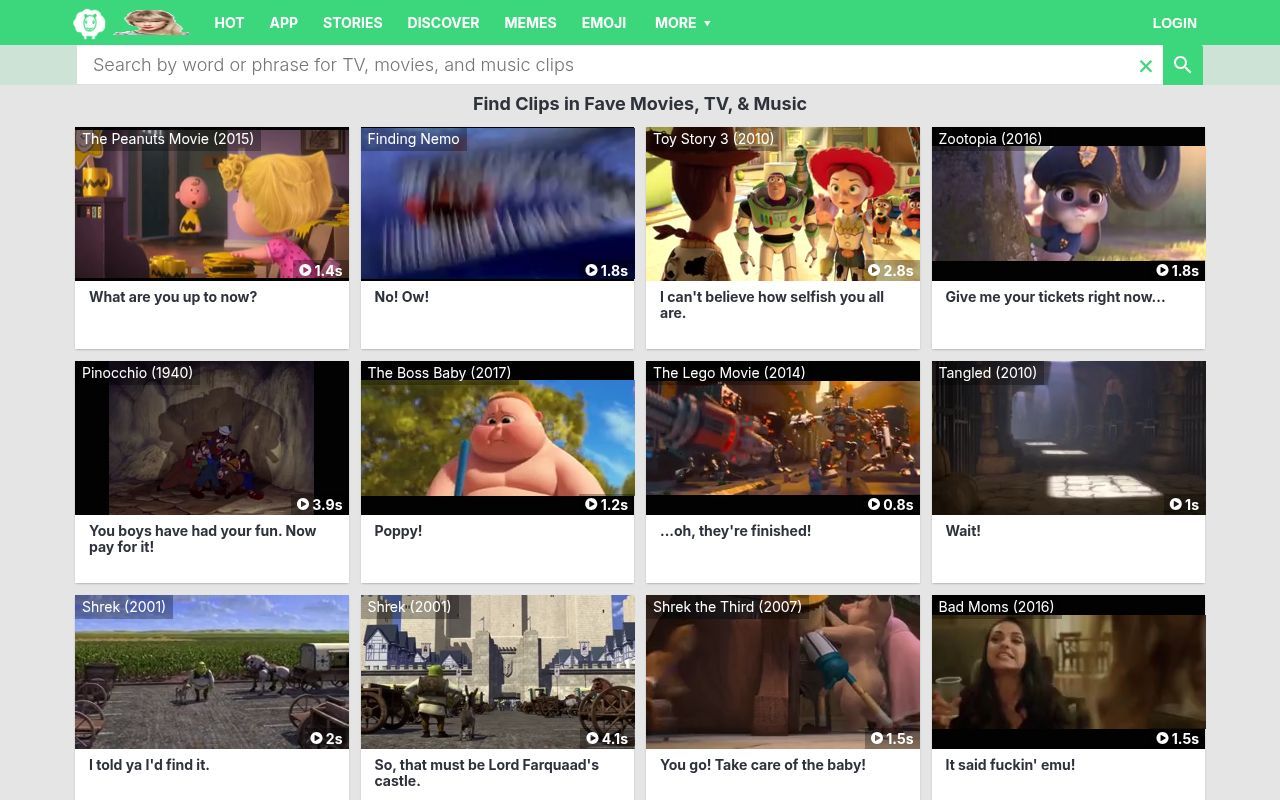Click the lion logo icon in header
Viewport: 1280px width, 800px height.
[89, 23]
